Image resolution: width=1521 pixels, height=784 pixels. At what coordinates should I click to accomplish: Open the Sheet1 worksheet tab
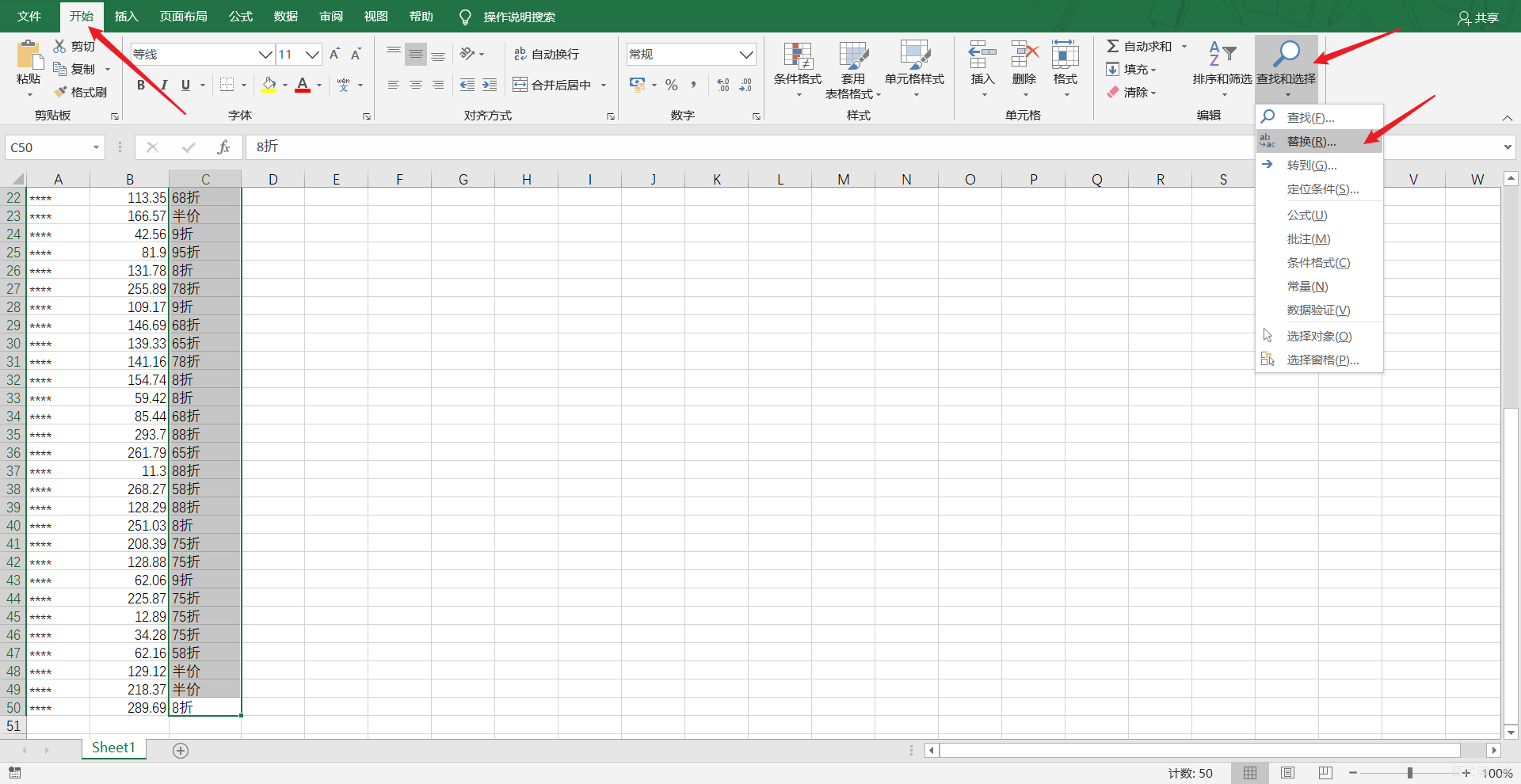(113, 748)
